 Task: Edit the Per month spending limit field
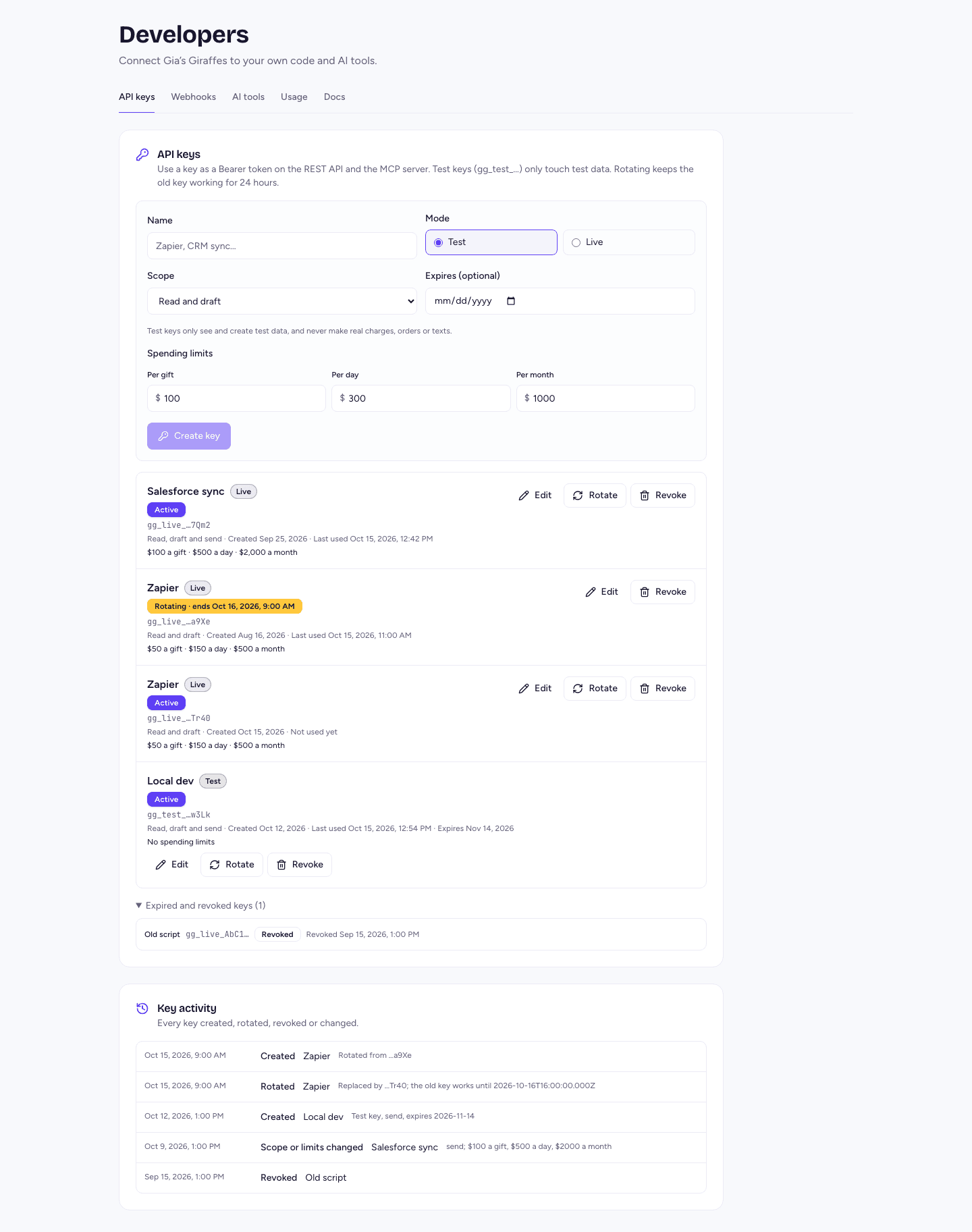click(605, 398)
